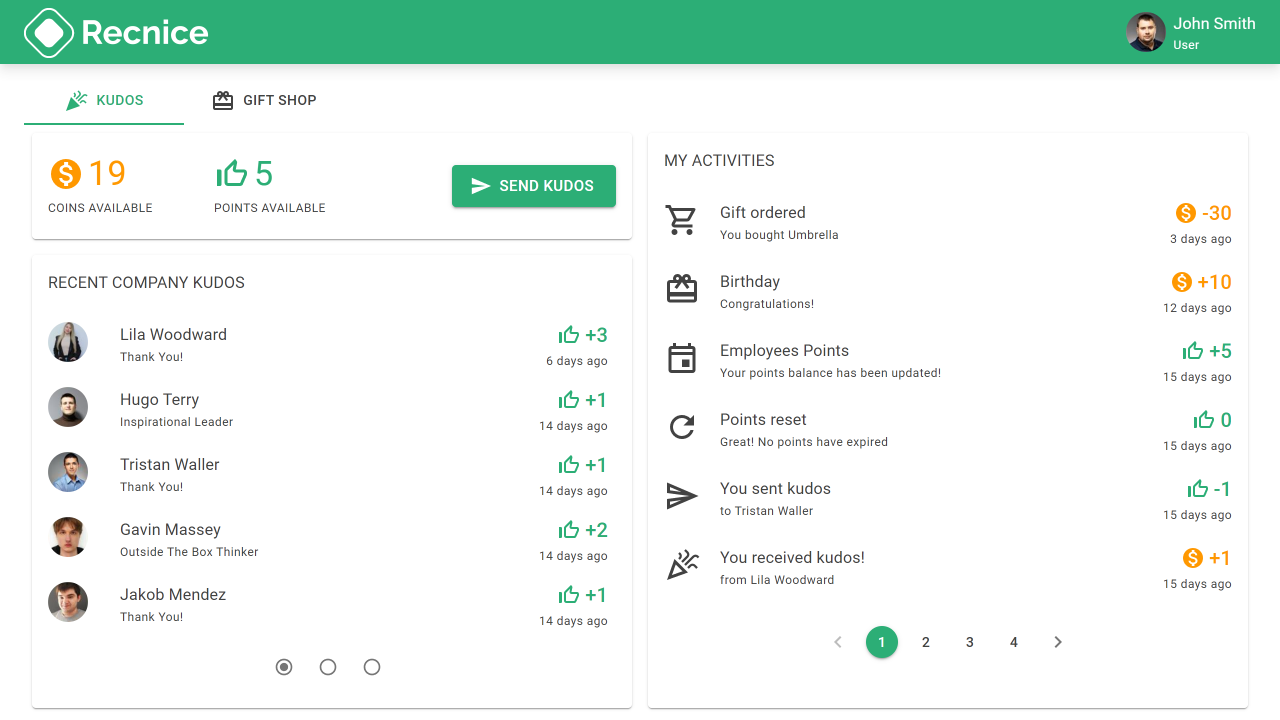Image resolution: width=1280 pixels, height=720 pixels.
Task: Select activities page 1
Action: point(882,642)
